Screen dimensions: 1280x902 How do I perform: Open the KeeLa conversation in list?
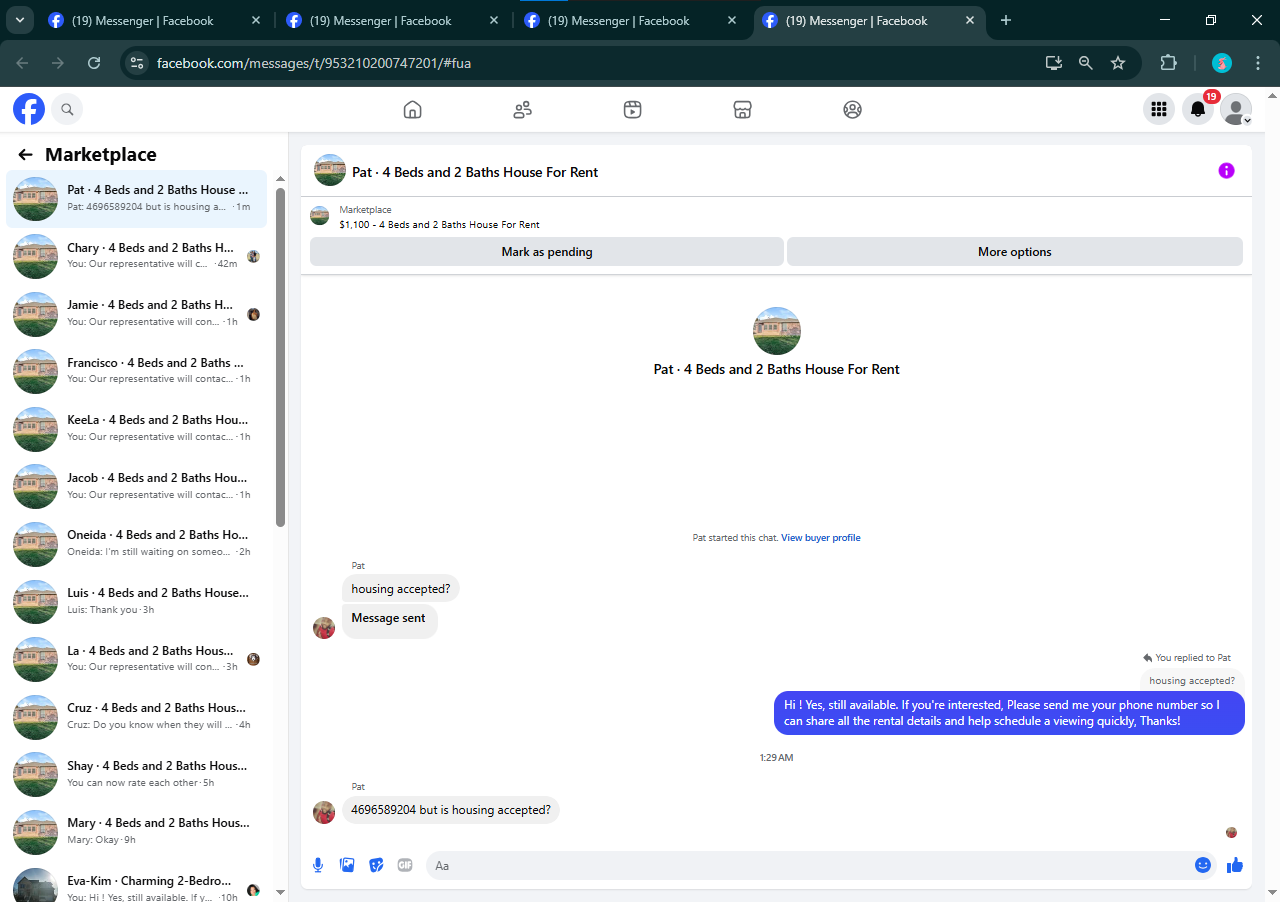click(x=137, y=428)
